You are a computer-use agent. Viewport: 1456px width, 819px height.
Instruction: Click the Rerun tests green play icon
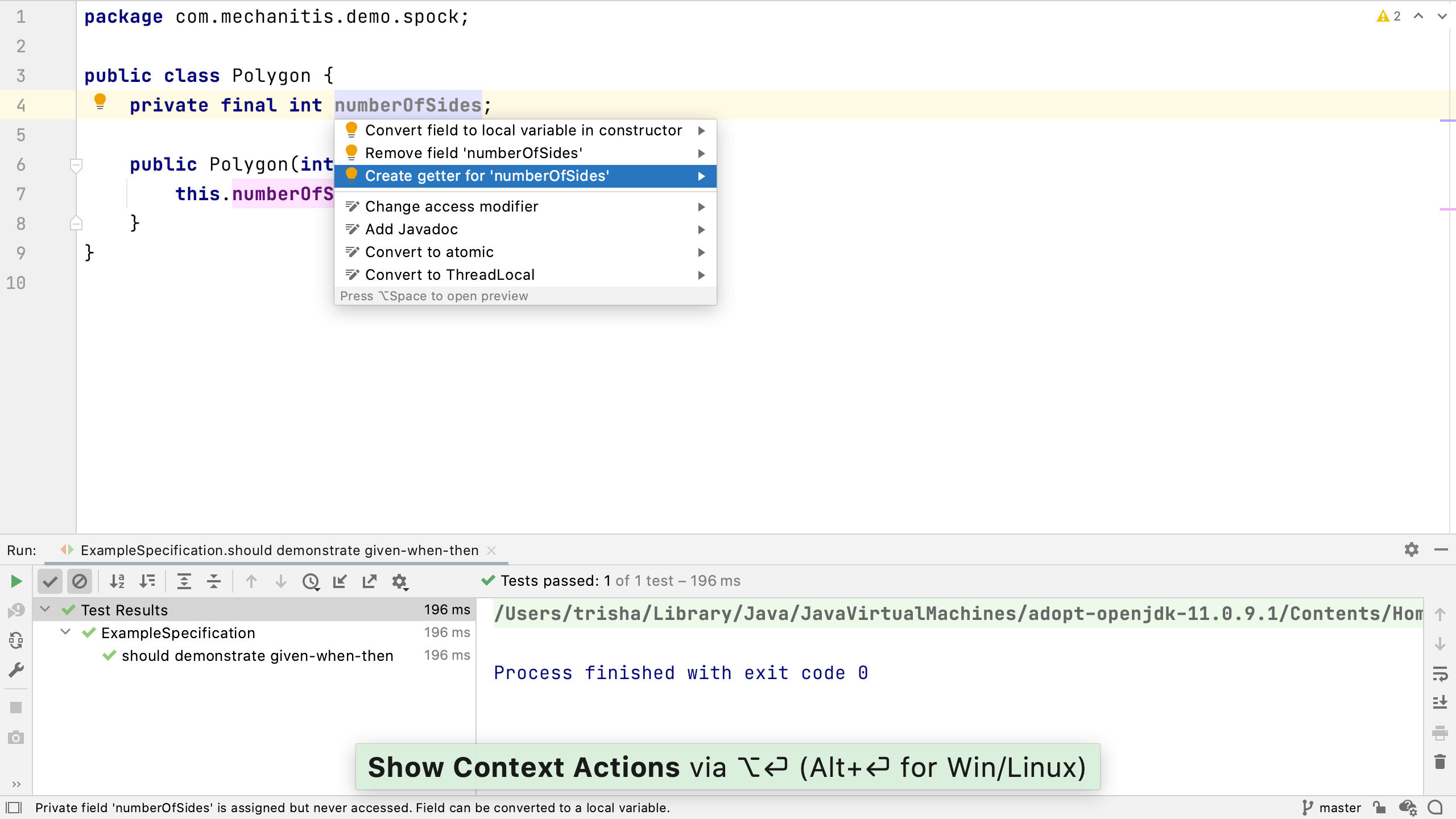tap(16, 581)
